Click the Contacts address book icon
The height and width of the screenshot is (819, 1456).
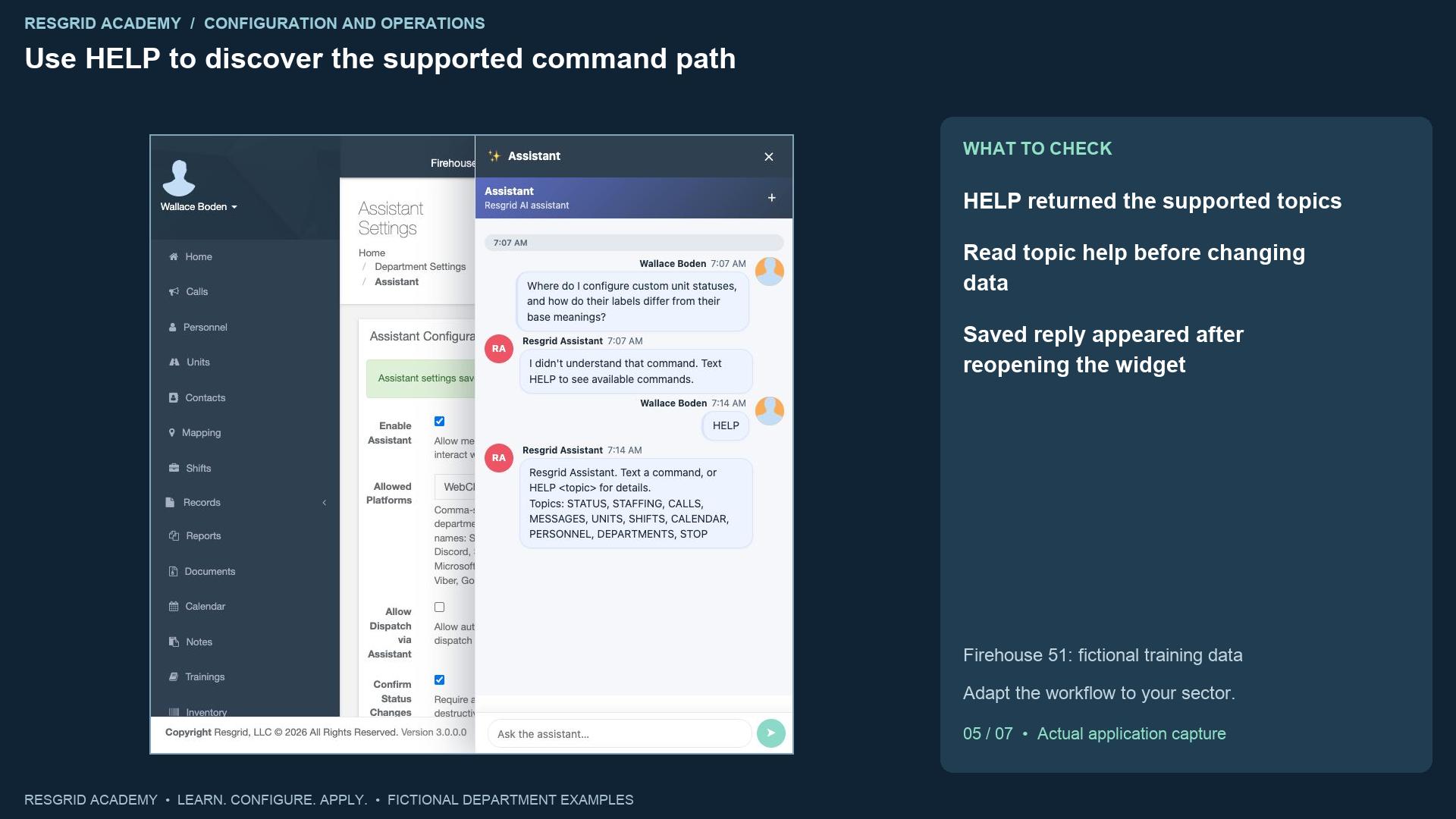174,398
